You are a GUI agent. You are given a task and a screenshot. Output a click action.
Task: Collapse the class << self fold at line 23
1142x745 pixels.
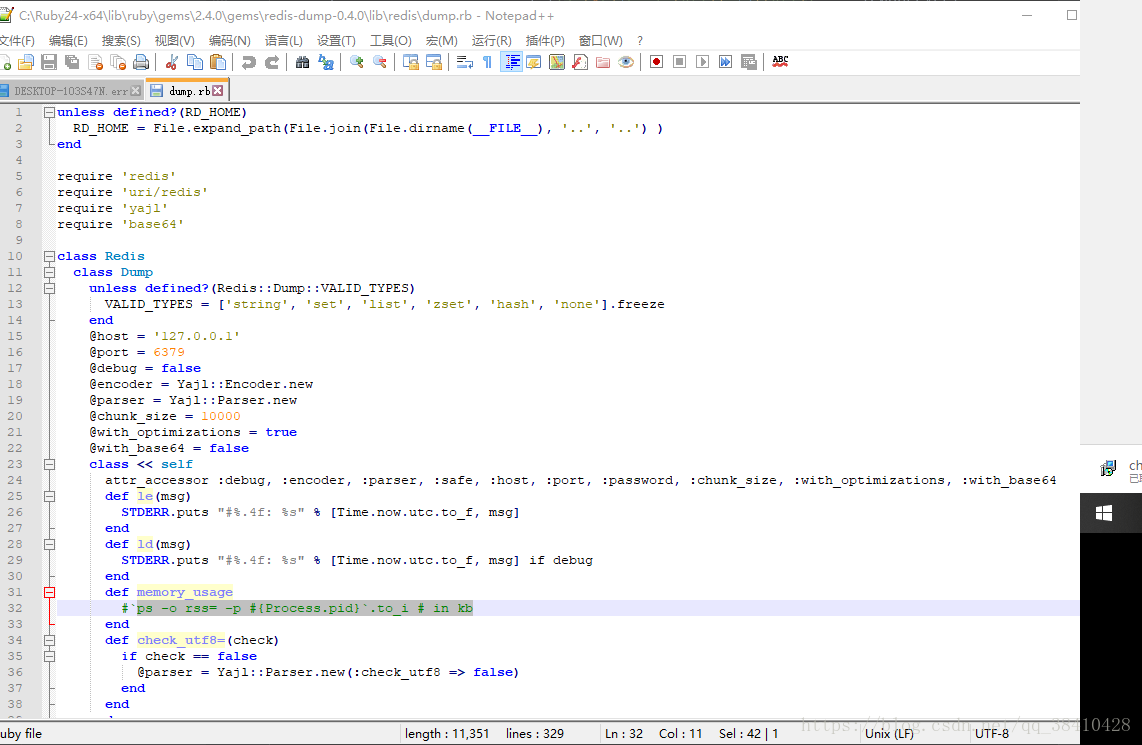tap(50, 465)
